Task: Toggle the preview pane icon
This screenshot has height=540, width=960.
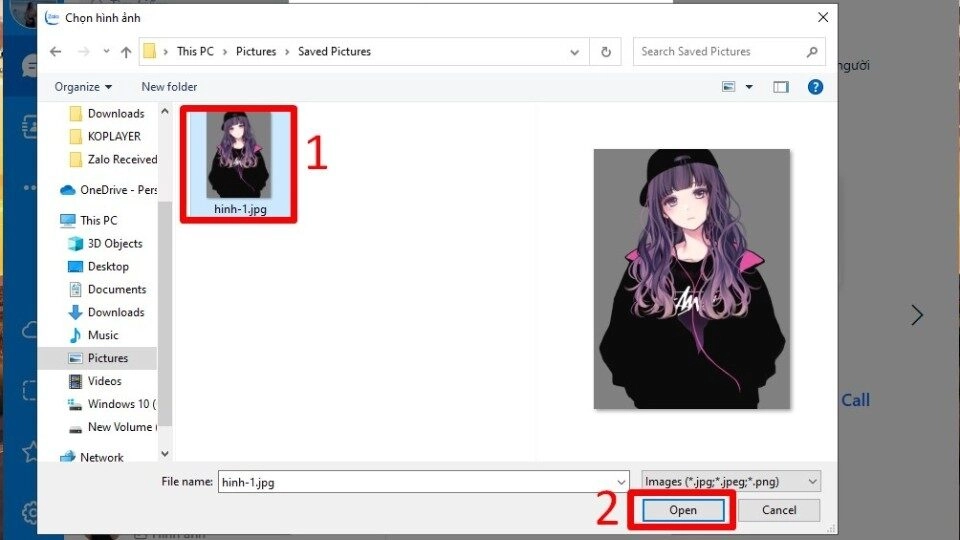Action: point(781,87)
